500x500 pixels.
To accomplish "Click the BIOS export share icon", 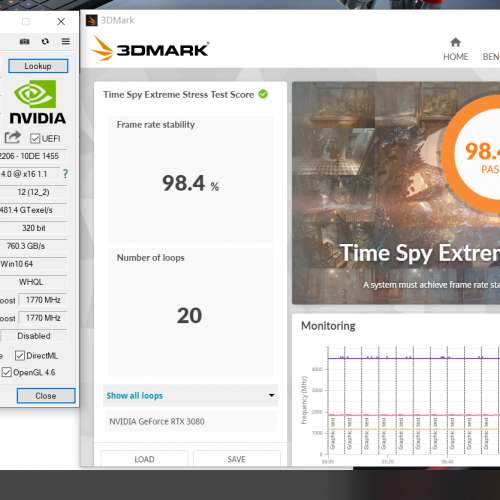I will point(13,137).
